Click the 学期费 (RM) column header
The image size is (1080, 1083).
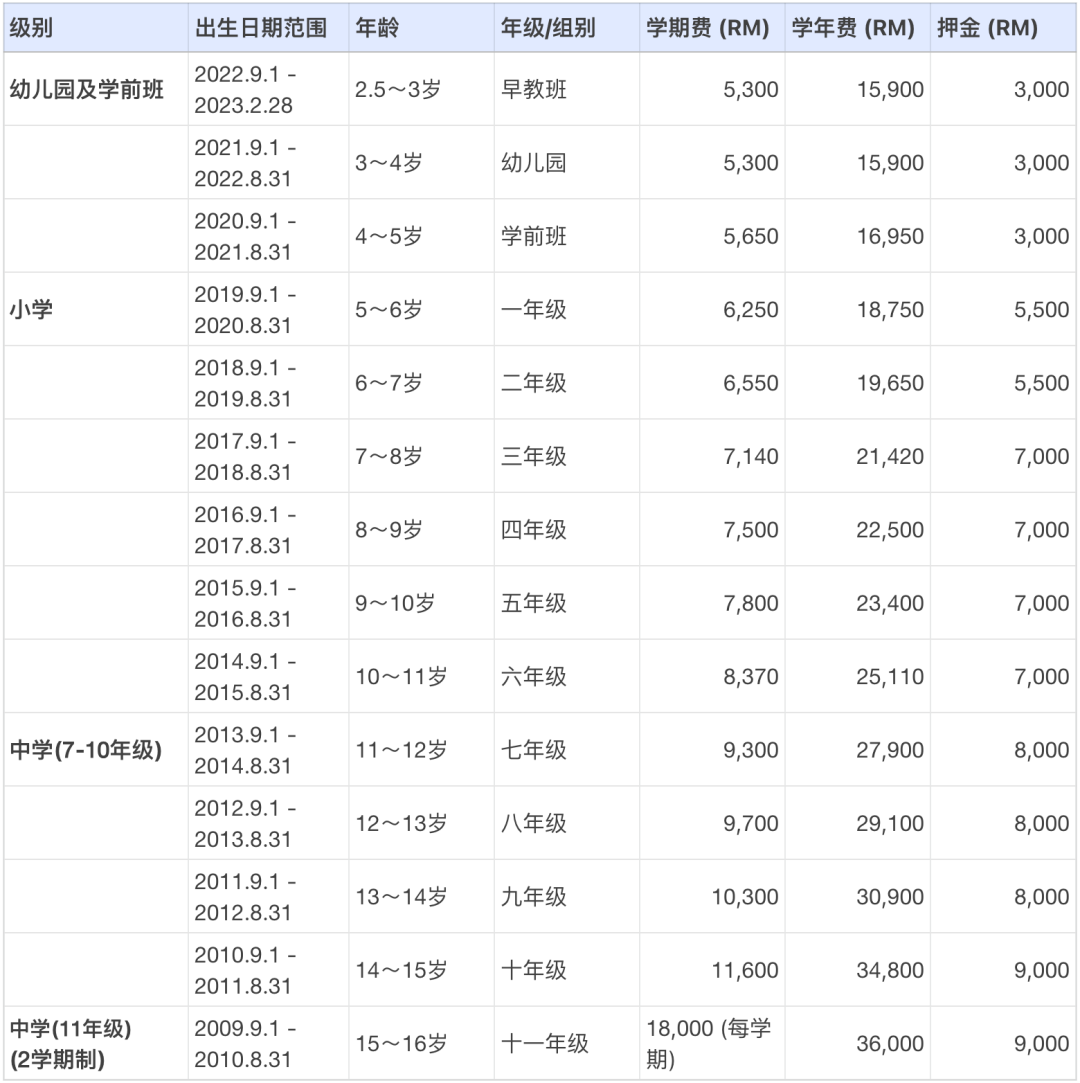point(712,28)
